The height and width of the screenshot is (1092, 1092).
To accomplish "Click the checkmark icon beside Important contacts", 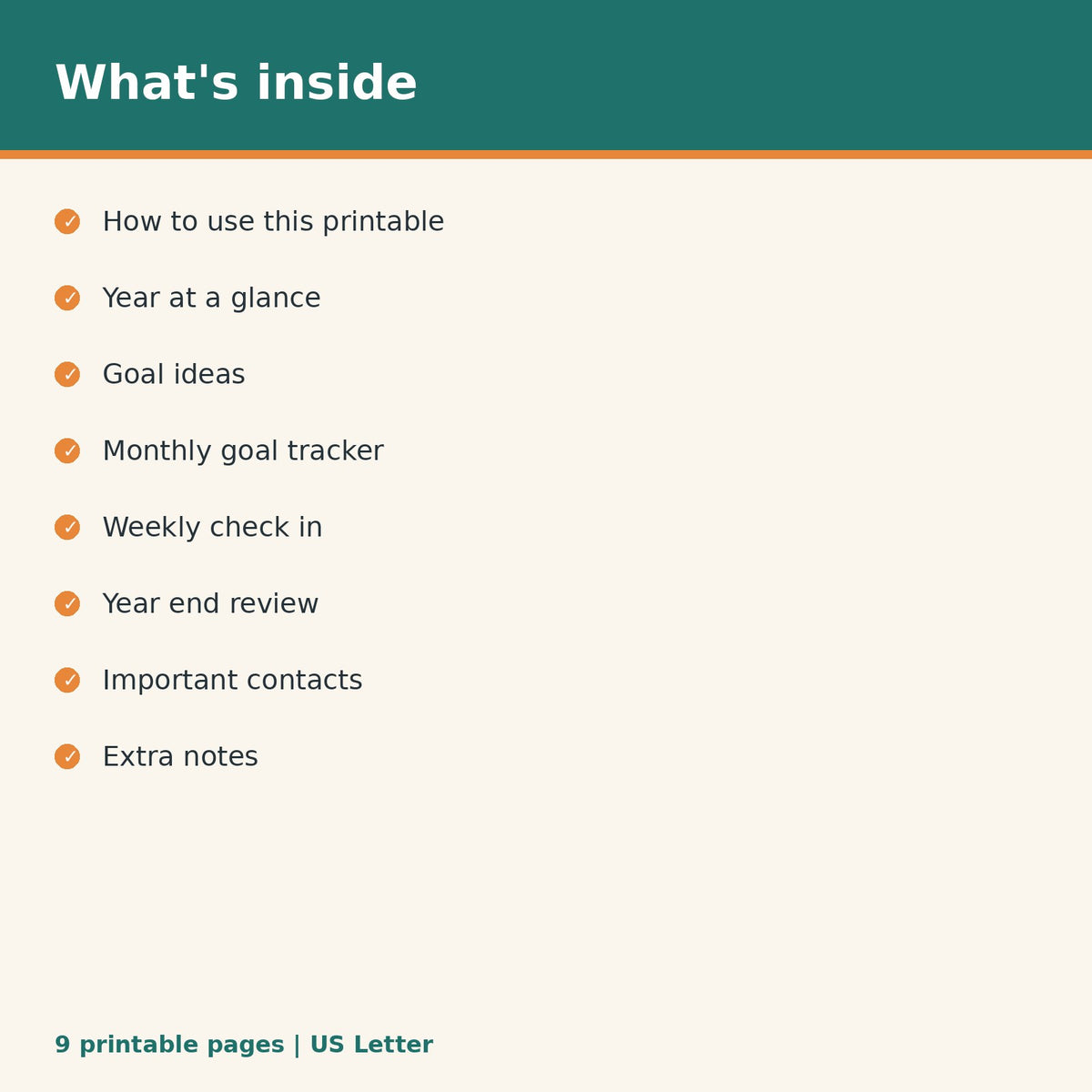I will [67, 681].
